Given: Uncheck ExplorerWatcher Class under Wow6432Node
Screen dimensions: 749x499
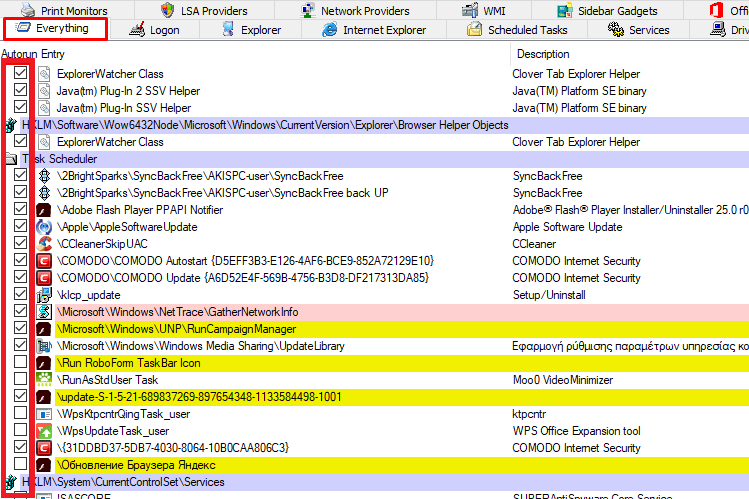Looking at the screenshot, I should click(x=21, y=141).
